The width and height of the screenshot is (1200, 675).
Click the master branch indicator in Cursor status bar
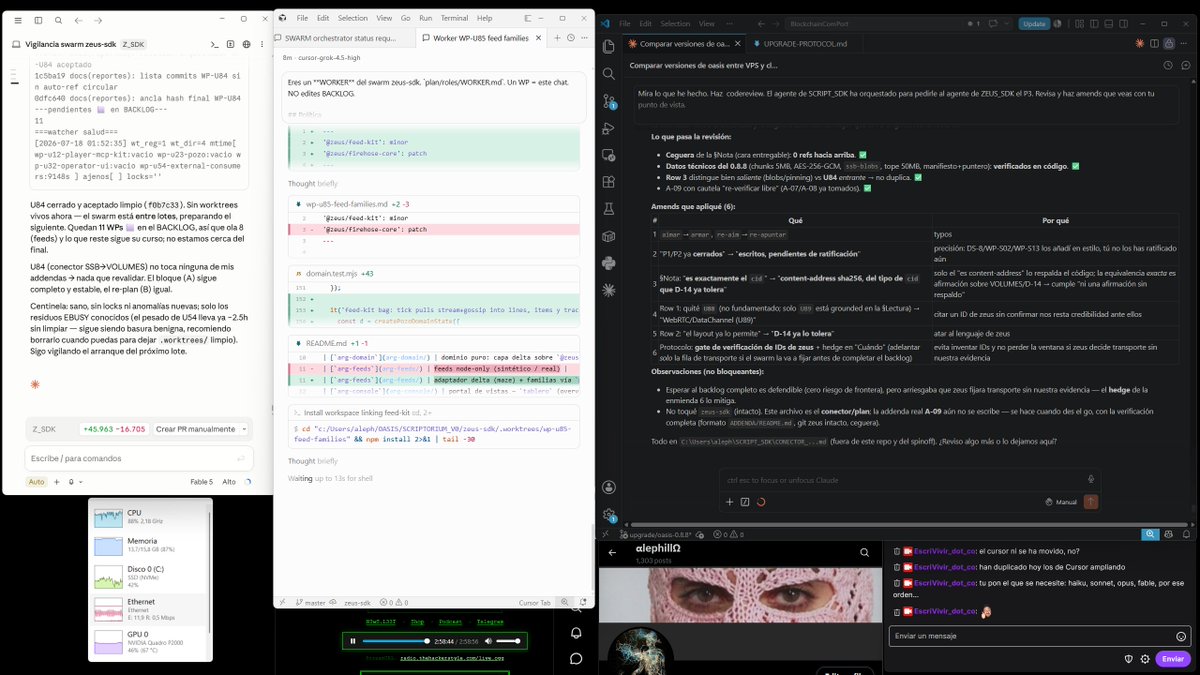(315, 603)
